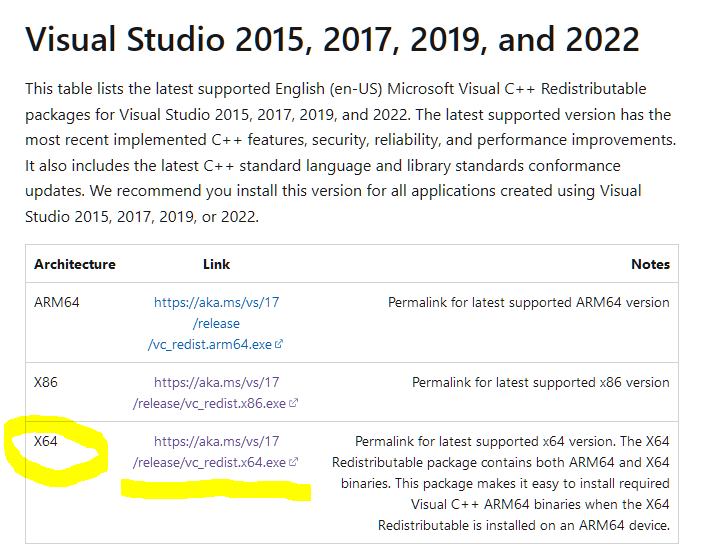
Task: Click external-link icon after arm64.exe link
Action: pos(279,344)
